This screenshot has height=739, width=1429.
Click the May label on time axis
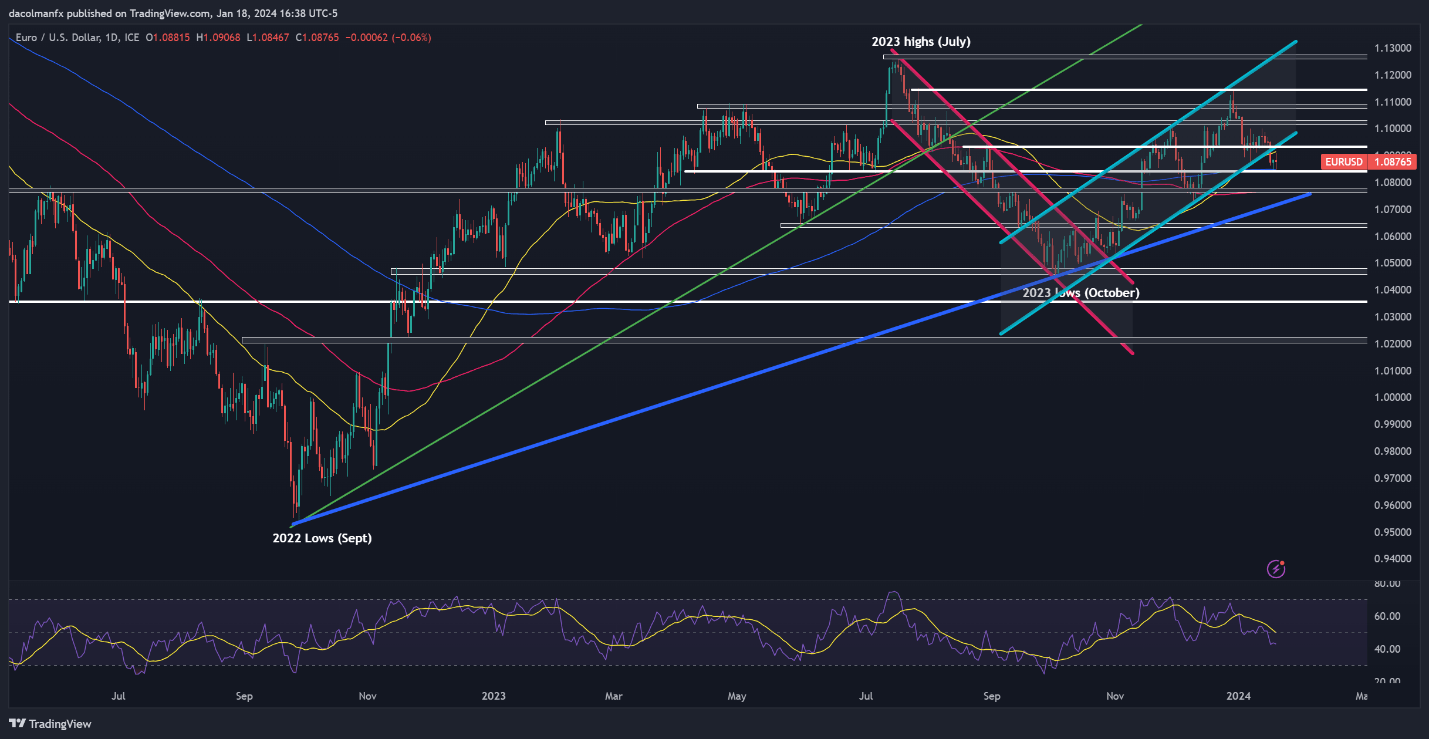737,695
